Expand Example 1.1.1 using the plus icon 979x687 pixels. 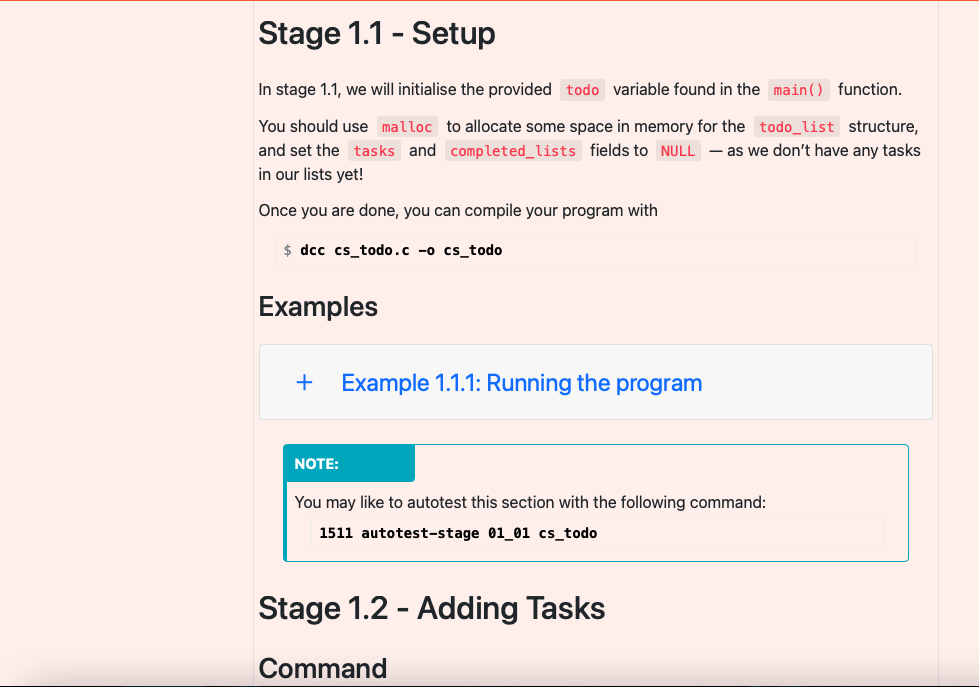click(304, 382)
